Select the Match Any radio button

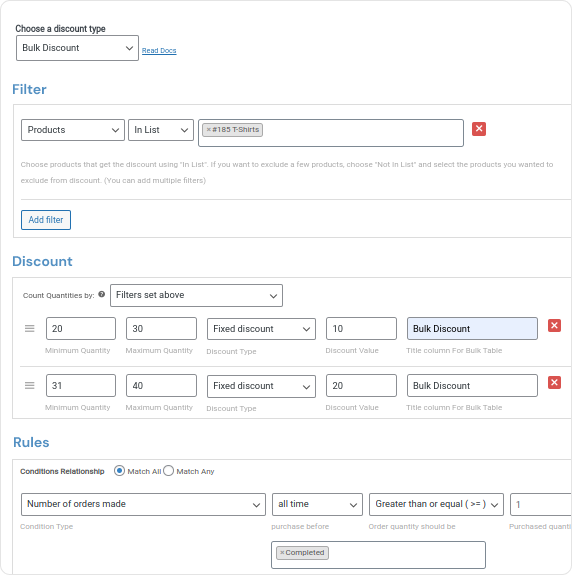point(168,471)
